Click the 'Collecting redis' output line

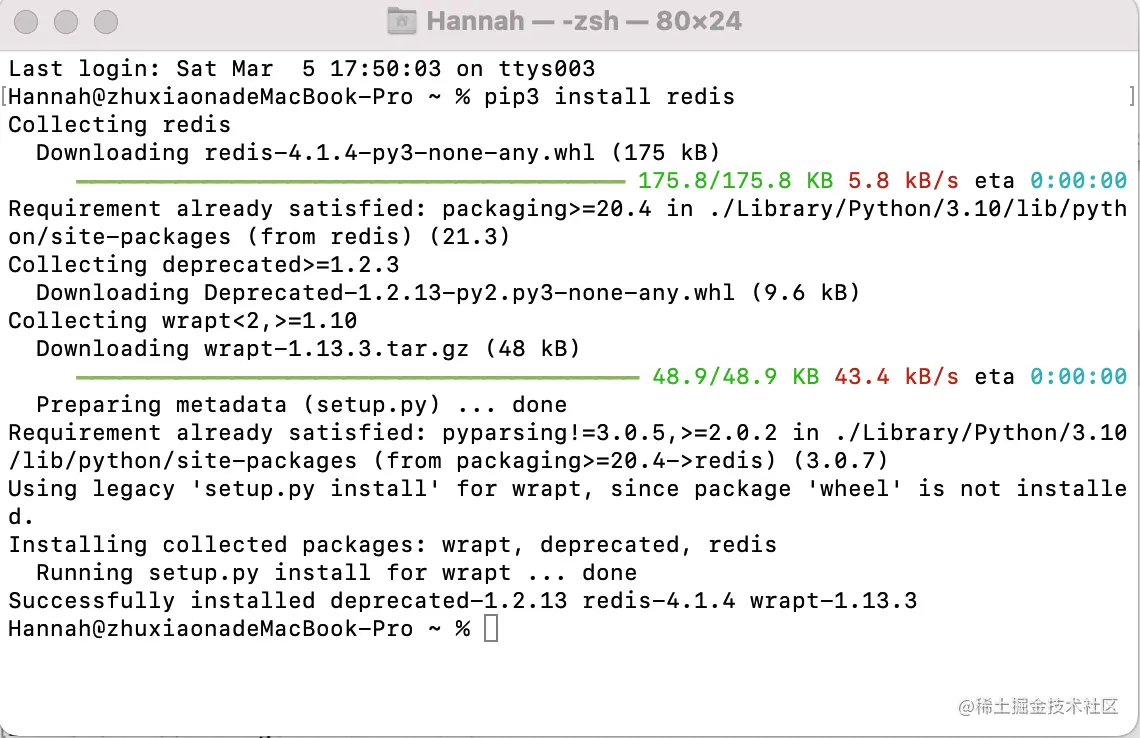point(119,125)
